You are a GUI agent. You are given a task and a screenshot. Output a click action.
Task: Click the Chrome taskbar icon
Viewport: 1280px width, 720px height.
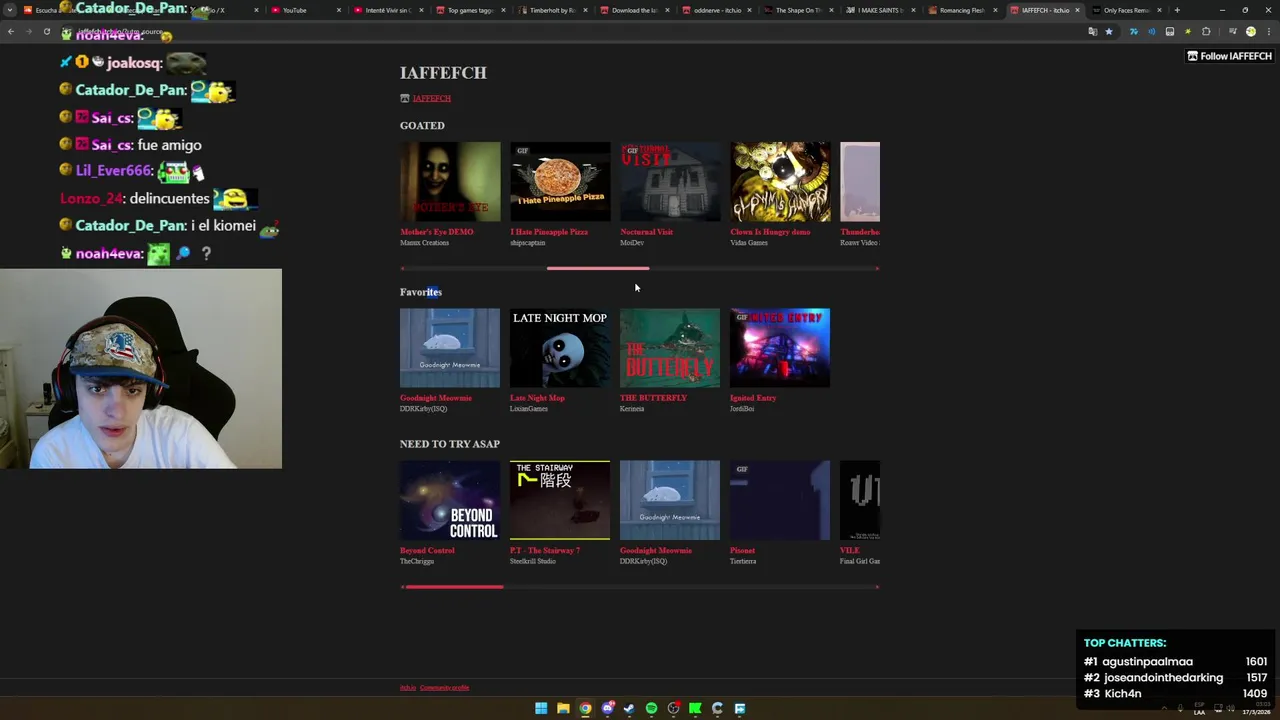pyautogui.click(x=585, y=708)
